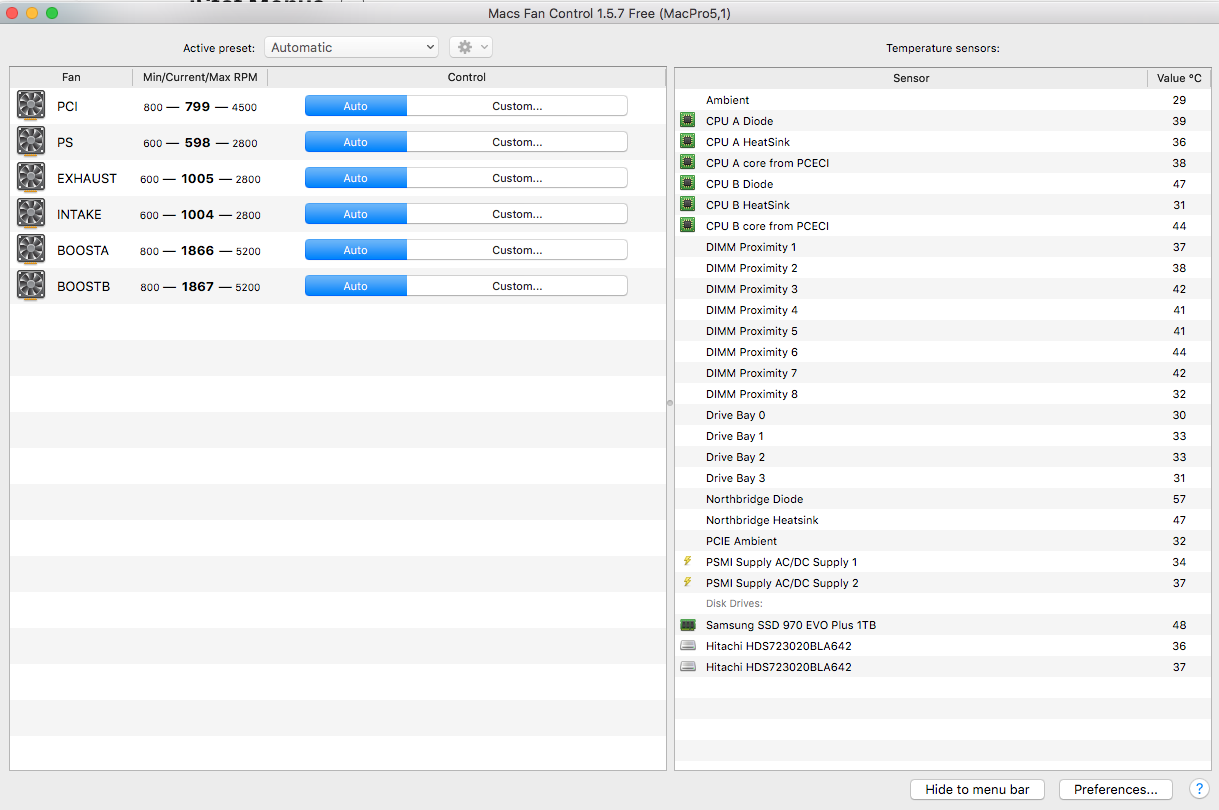Set PS fan to Auto
The width and height of the screenshot is (1219, 810).
coord(356,142)
